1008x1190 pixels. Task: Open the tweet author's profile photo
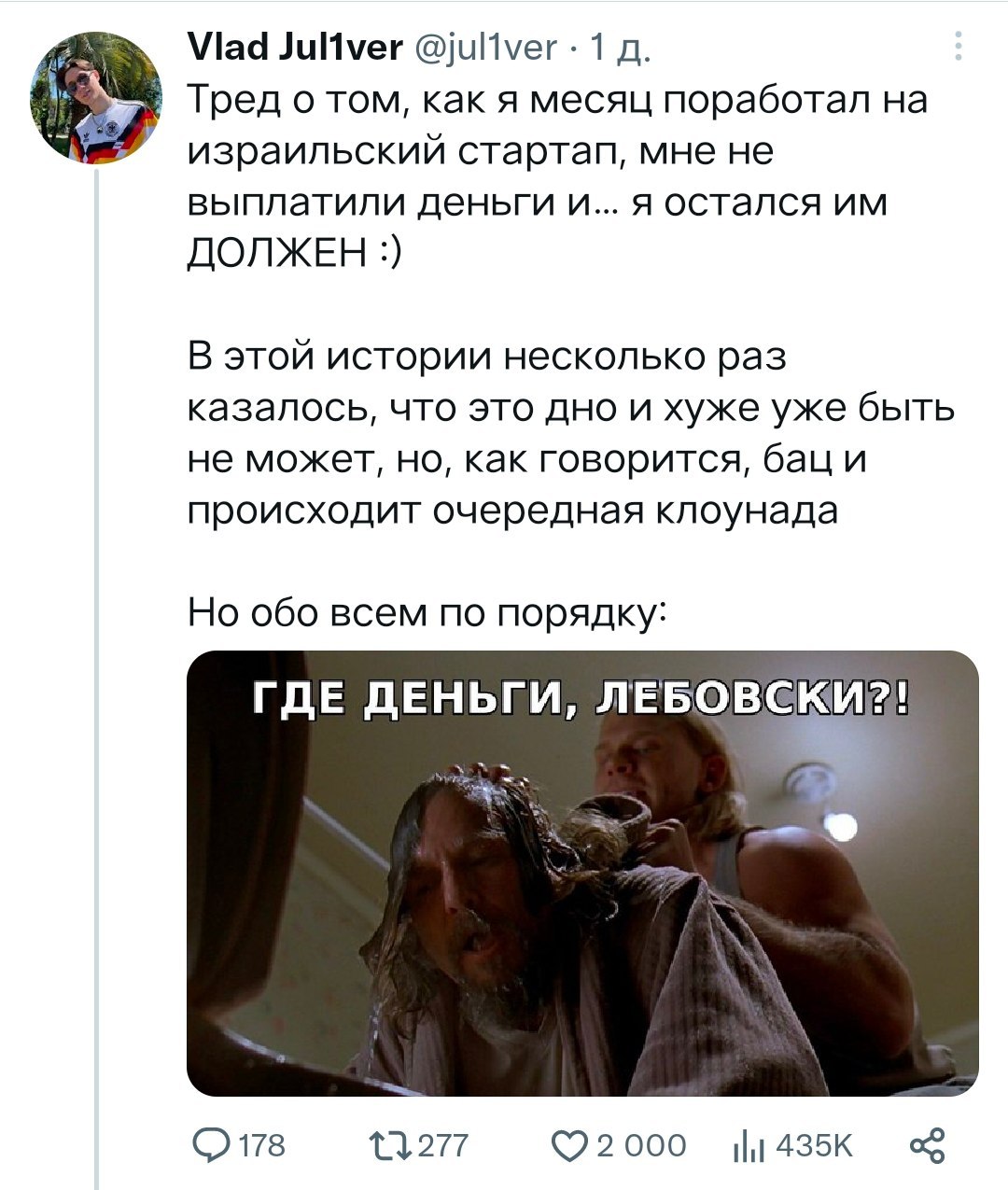pyautogui.click(x=96, y=98)
